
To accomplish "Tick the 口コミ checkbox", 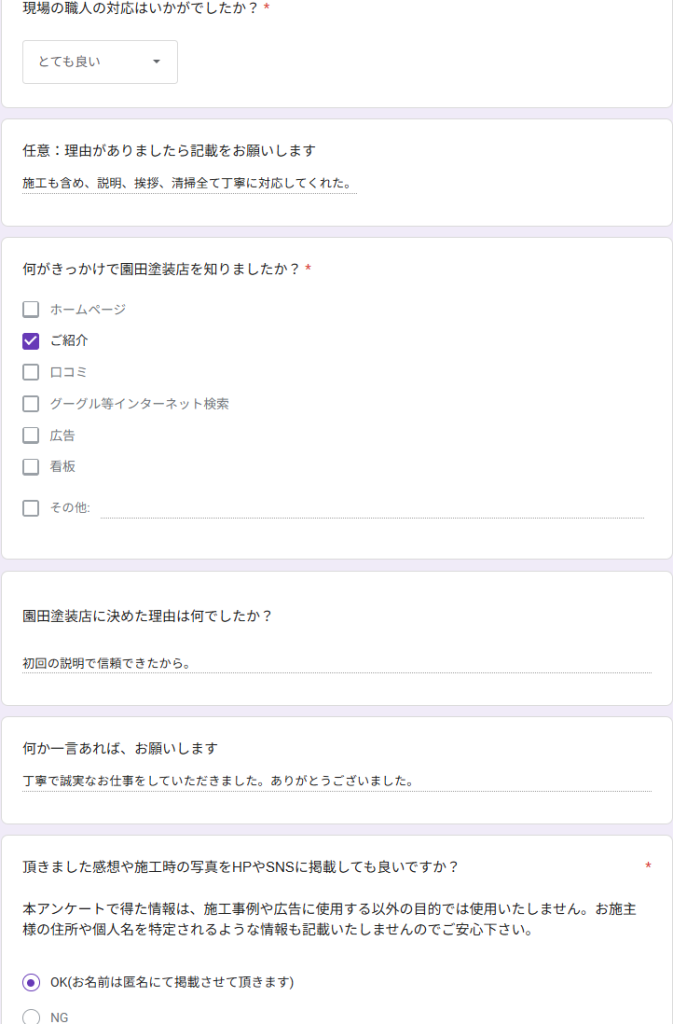I will [x=31, y=372].
